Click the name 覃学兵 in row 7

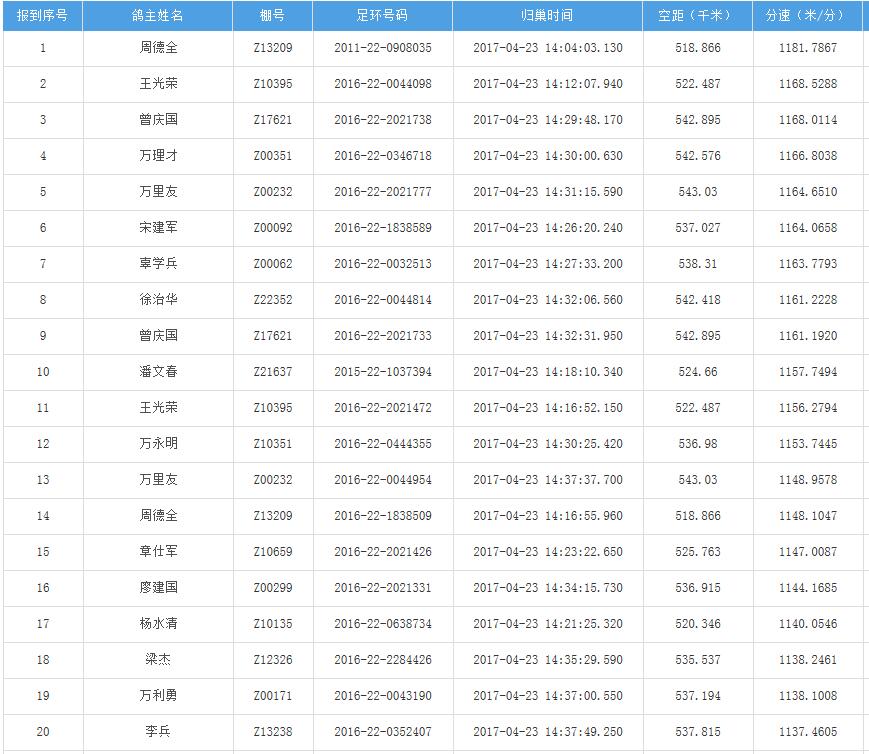pyautogui.click(x=158, y=264)
